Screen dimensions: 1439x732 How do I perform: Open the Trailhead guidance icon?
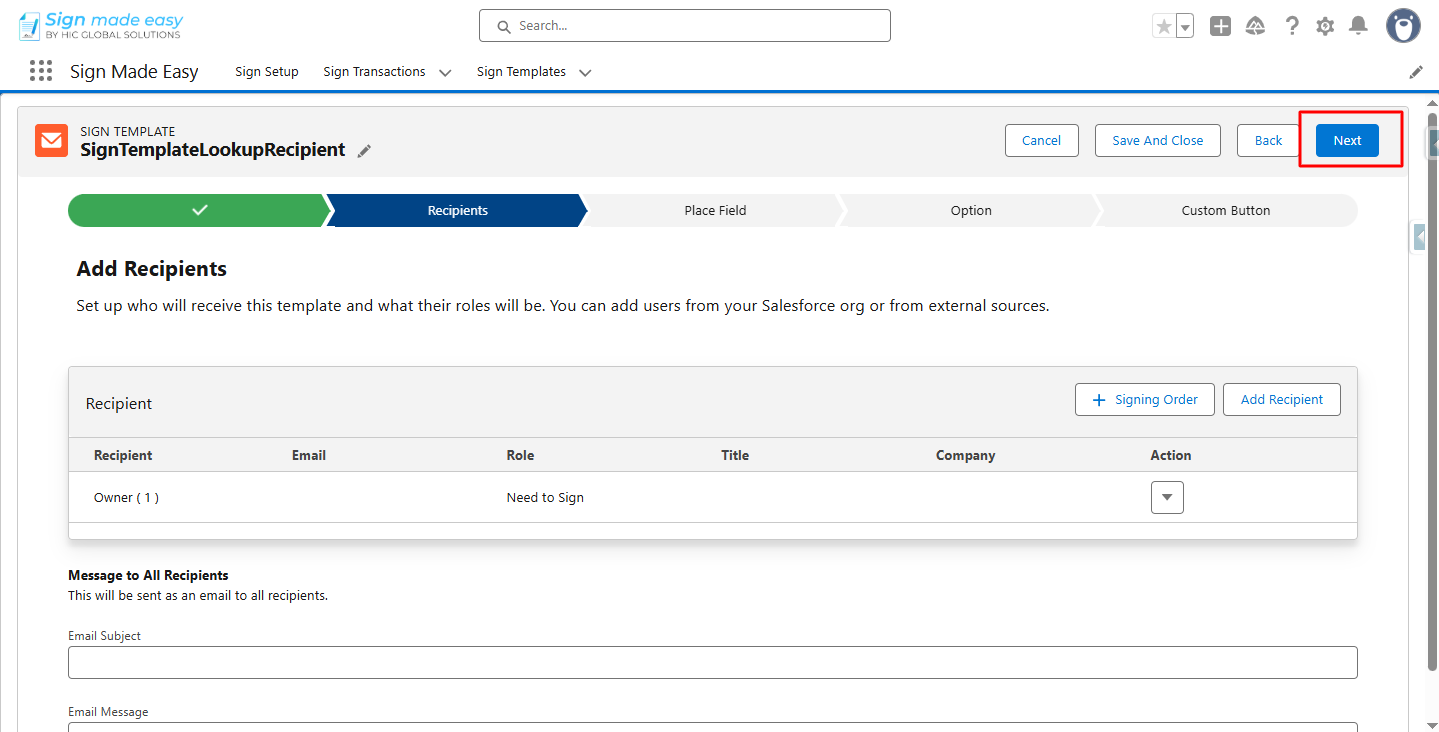(x=1256, y=27)
